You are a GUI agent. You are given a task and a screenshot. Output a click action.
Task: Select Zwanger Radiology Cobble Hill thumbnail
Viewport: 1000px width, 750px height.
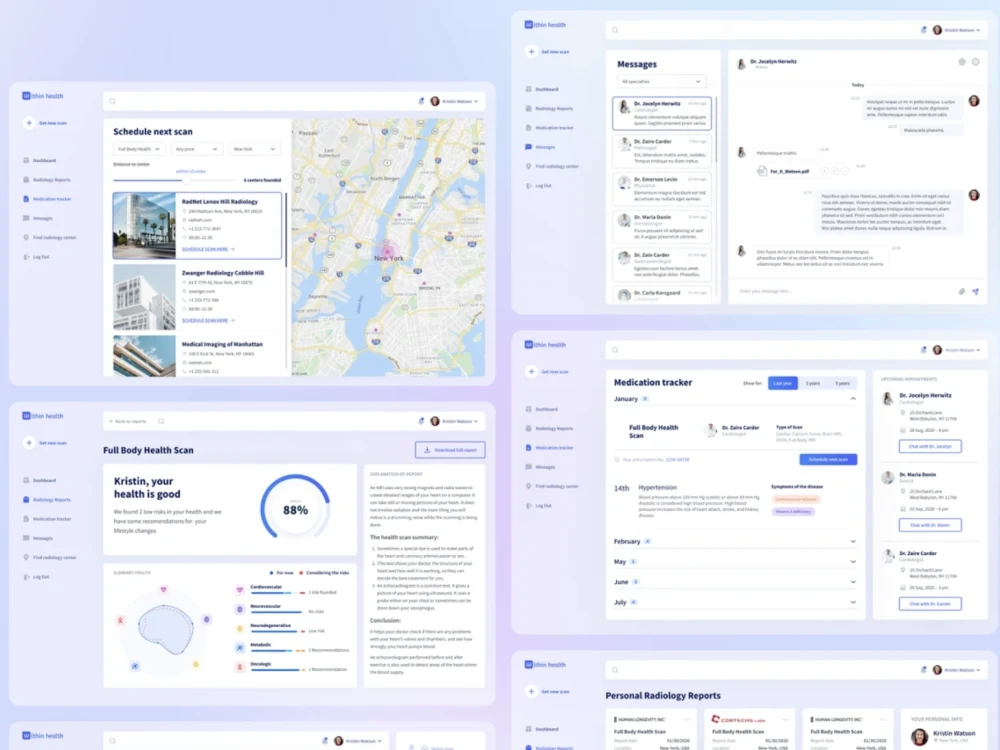coord(144,297)
